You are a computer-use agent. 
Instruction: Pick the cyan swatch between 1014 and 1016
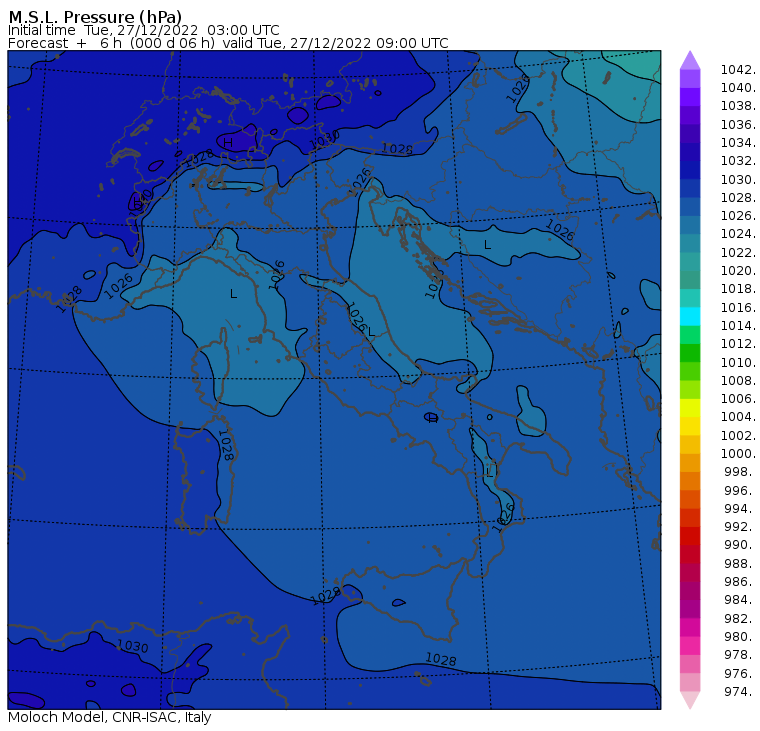[x=690, y=317]
